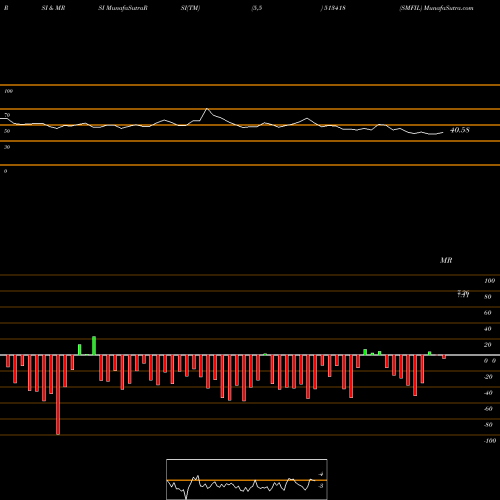Click the 40 label on MR axis
Screen dimensions: 500x500
(x=488, y=329)
